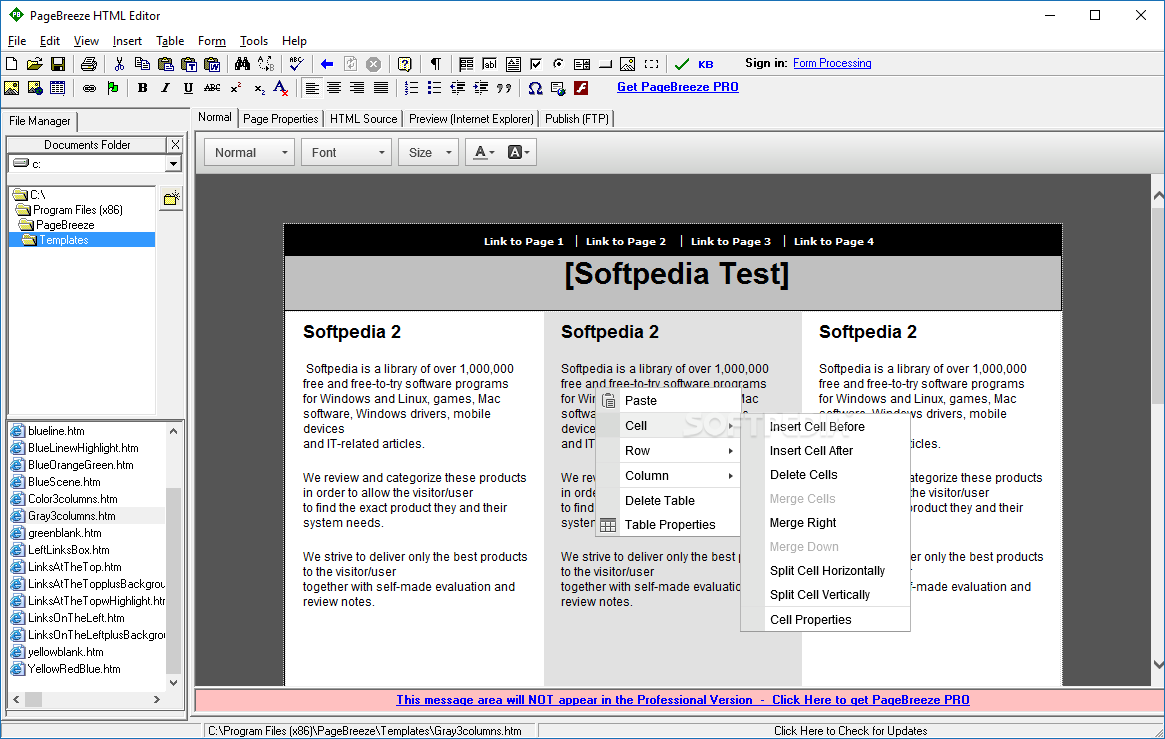Screen dimensions: 1165x739
Task: Insert a special character with the Omega icon
Action: click(x=535, y=88)
